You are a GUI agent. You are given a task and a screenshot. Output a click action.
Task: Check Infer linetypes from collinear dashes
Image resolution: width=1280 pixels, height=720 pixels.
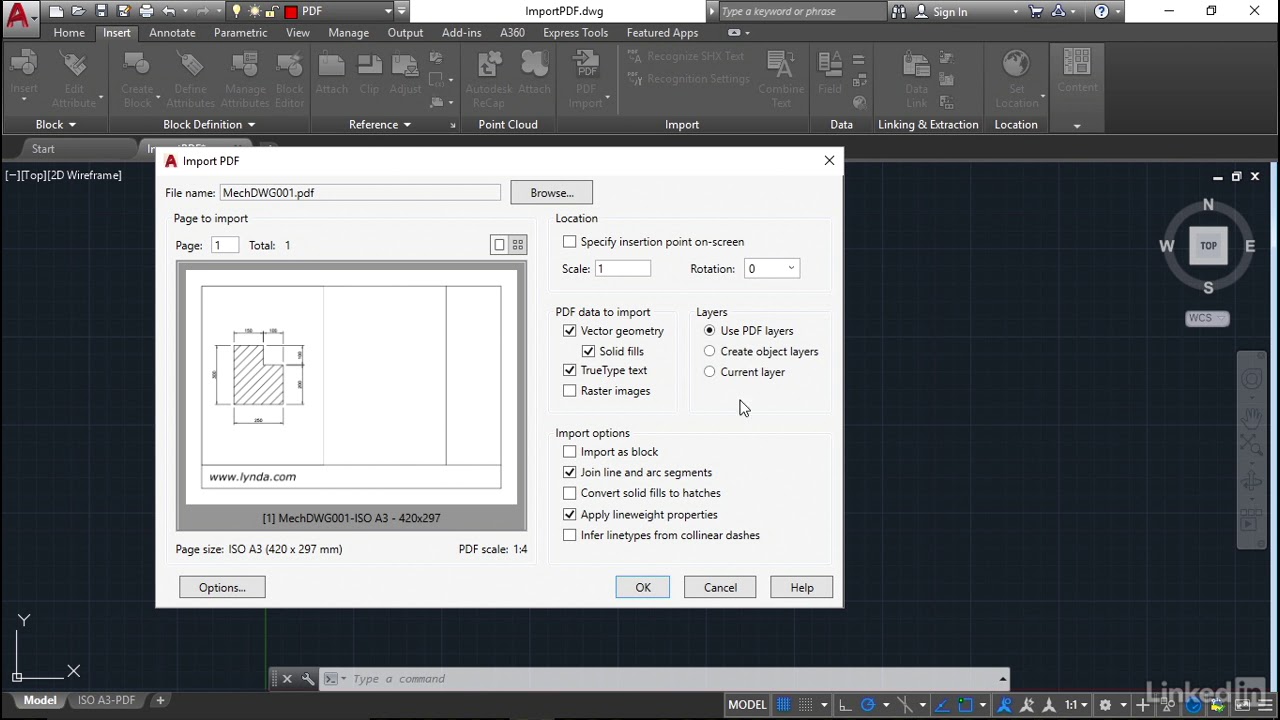[570, 535]
